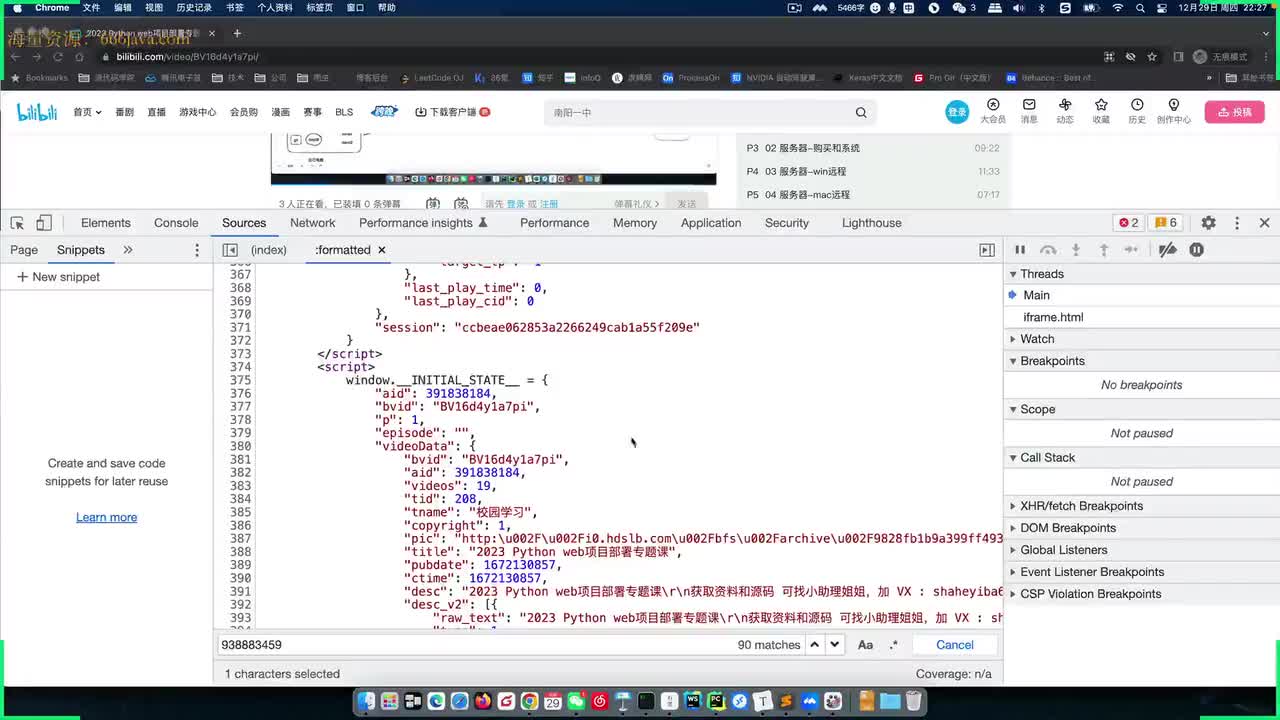Screen dimensions: 1280x720
Task: Select the Page navigator tab
Action: 24,250
